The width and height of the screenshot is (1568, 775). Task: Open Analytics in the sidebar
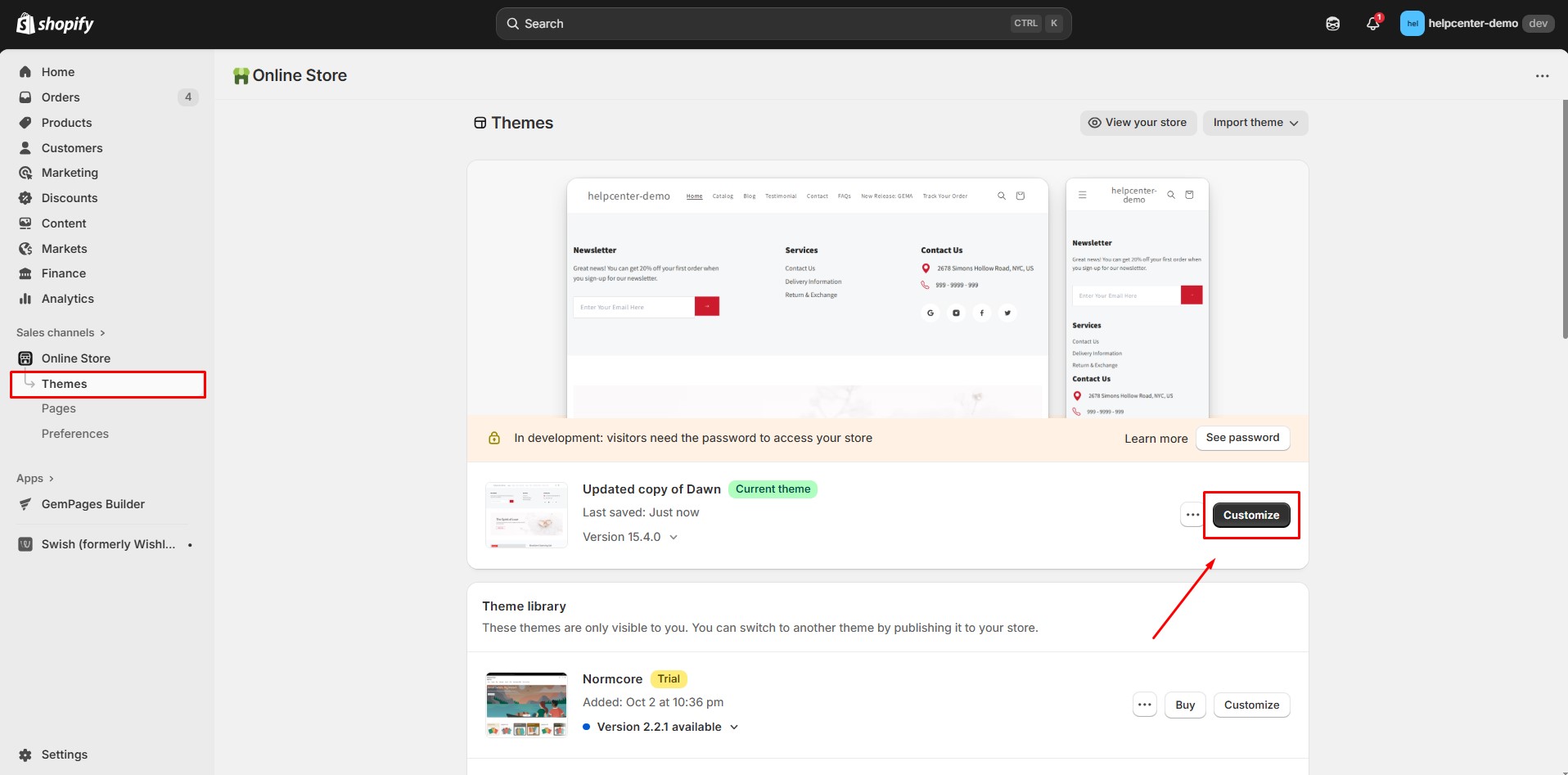68,299
